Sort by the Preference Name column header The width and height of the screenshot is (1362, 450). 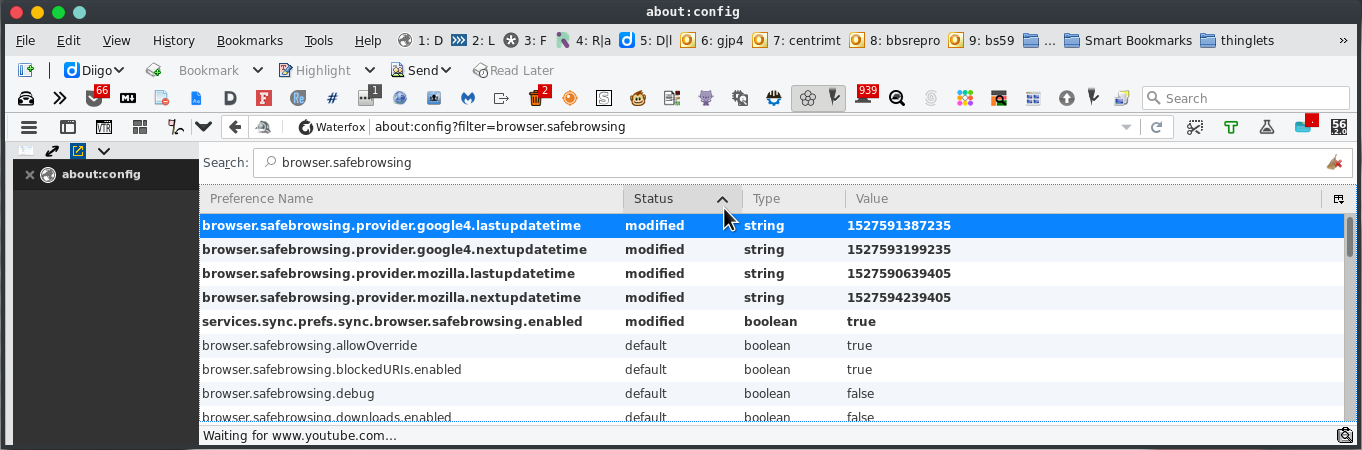tap(411, 199)
